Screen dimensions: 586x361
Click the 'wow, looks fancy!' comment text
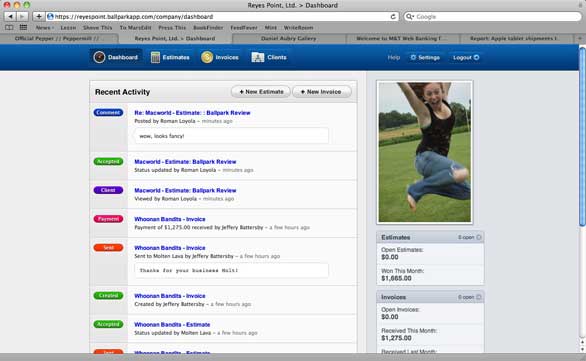pyautogui.click(x=161, y=136)
